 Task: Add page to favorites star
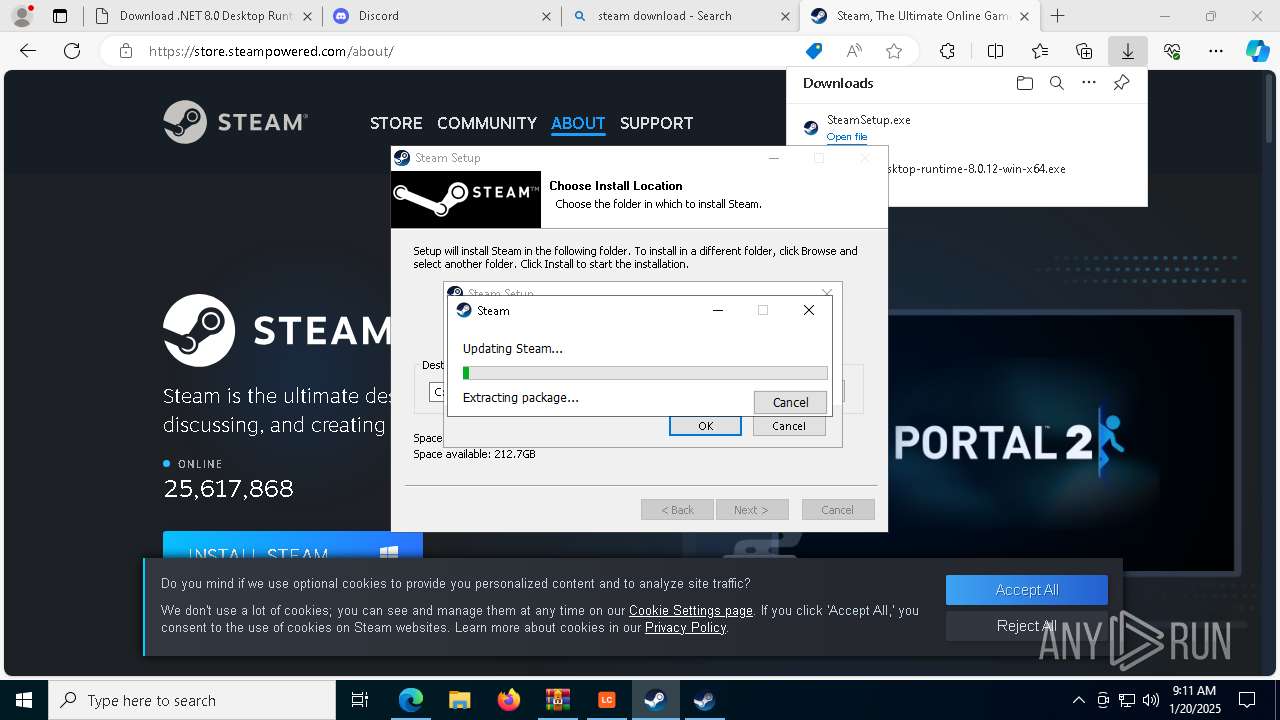tap(894, 51)
